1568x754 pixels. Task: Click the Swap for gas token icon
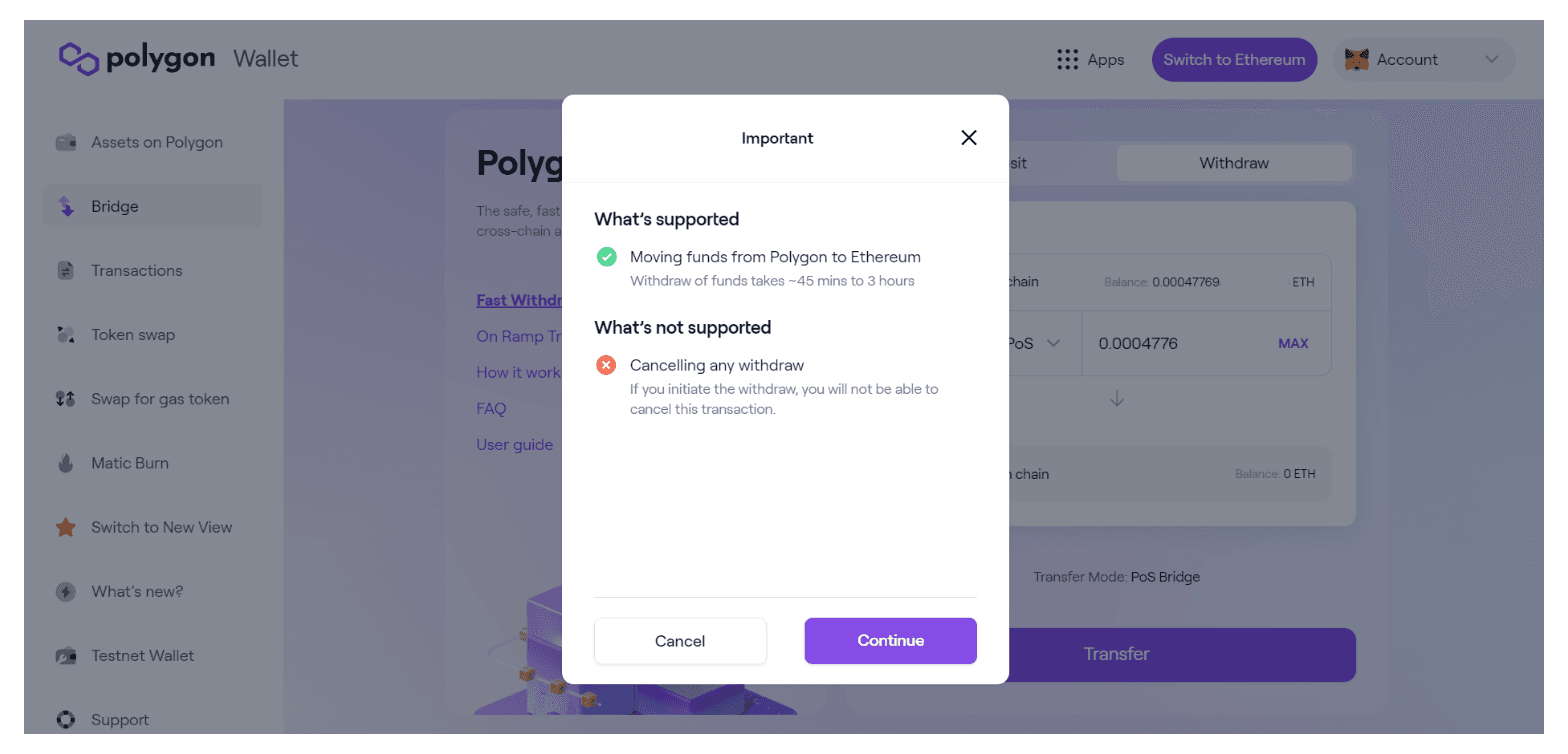pyautogui.click(x=66, y=399)
